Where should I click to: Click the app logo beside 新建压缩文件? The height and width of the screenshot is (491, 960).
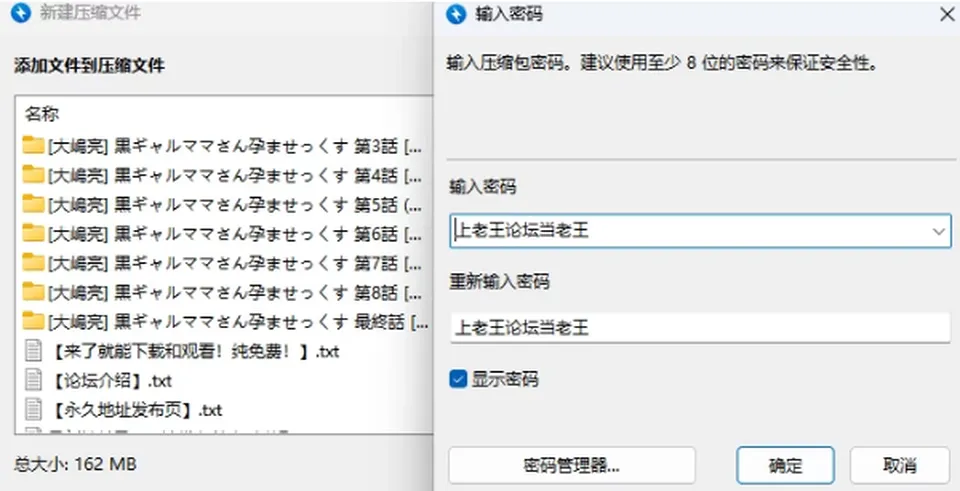click(x=21, y=13)
